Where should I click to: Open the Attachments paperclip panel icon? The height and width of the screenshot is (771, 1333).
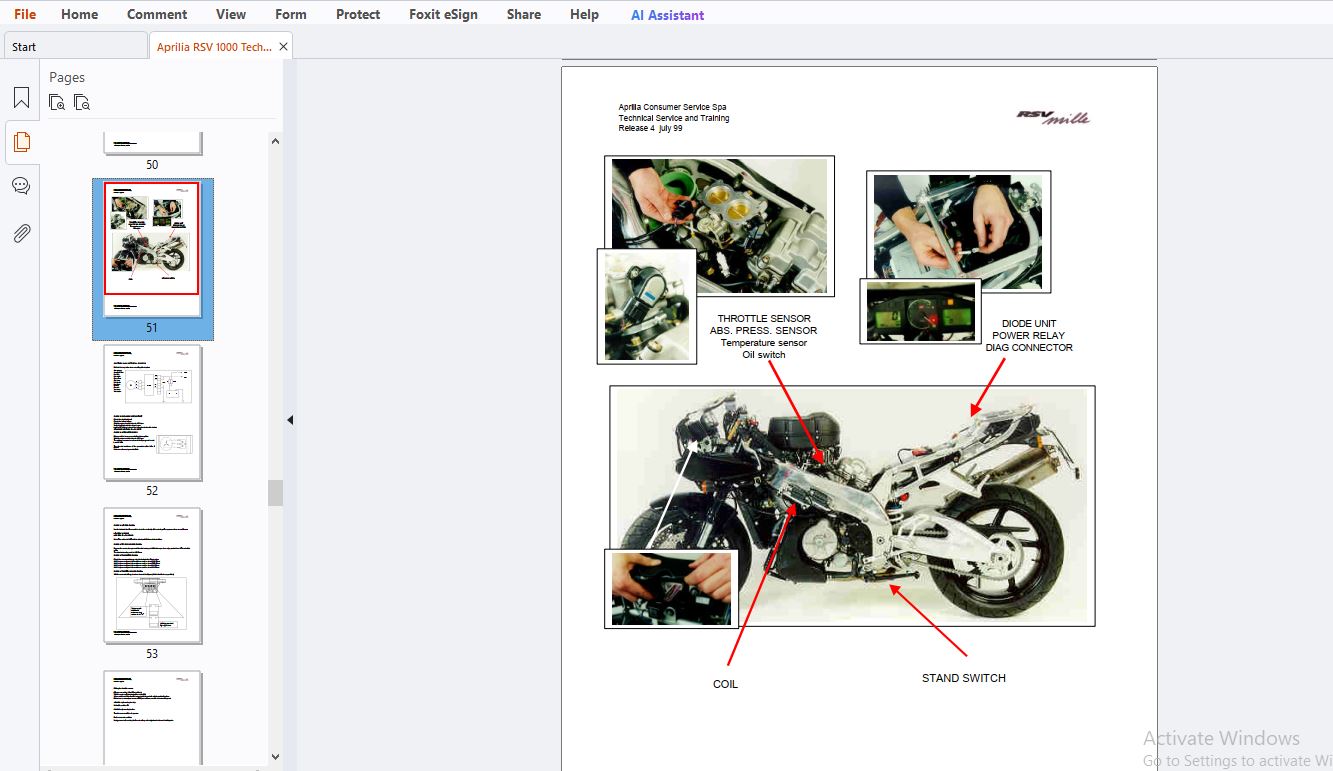pos(21,233)
